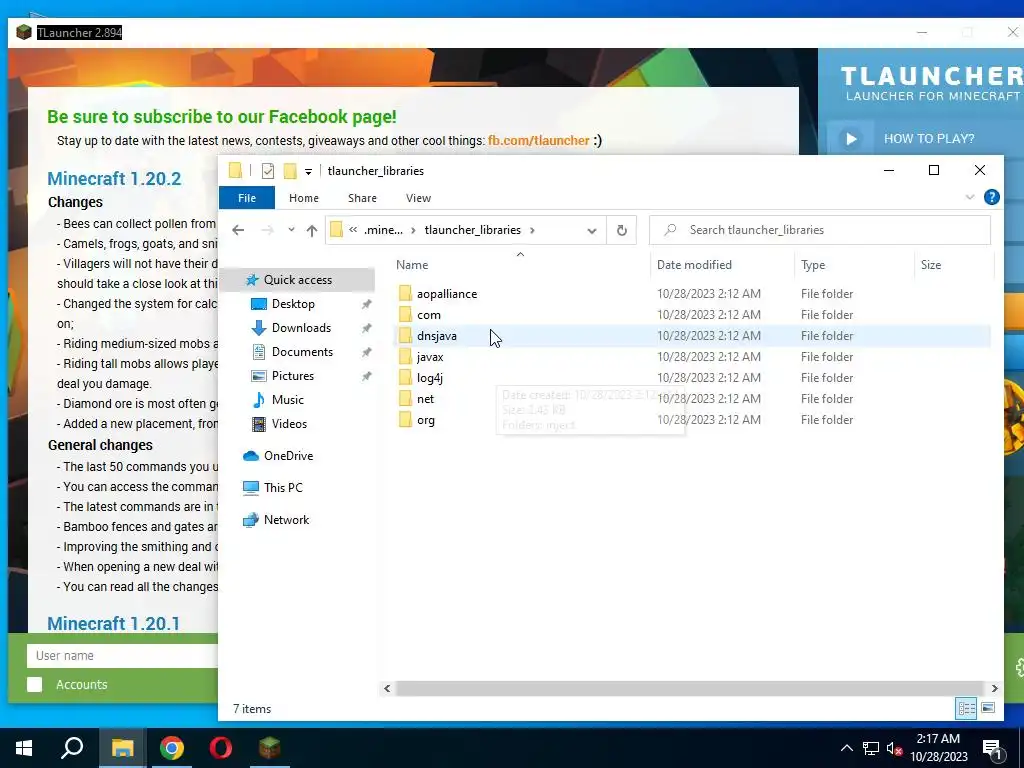Switch to details view layout

click(x=967, y=708)
